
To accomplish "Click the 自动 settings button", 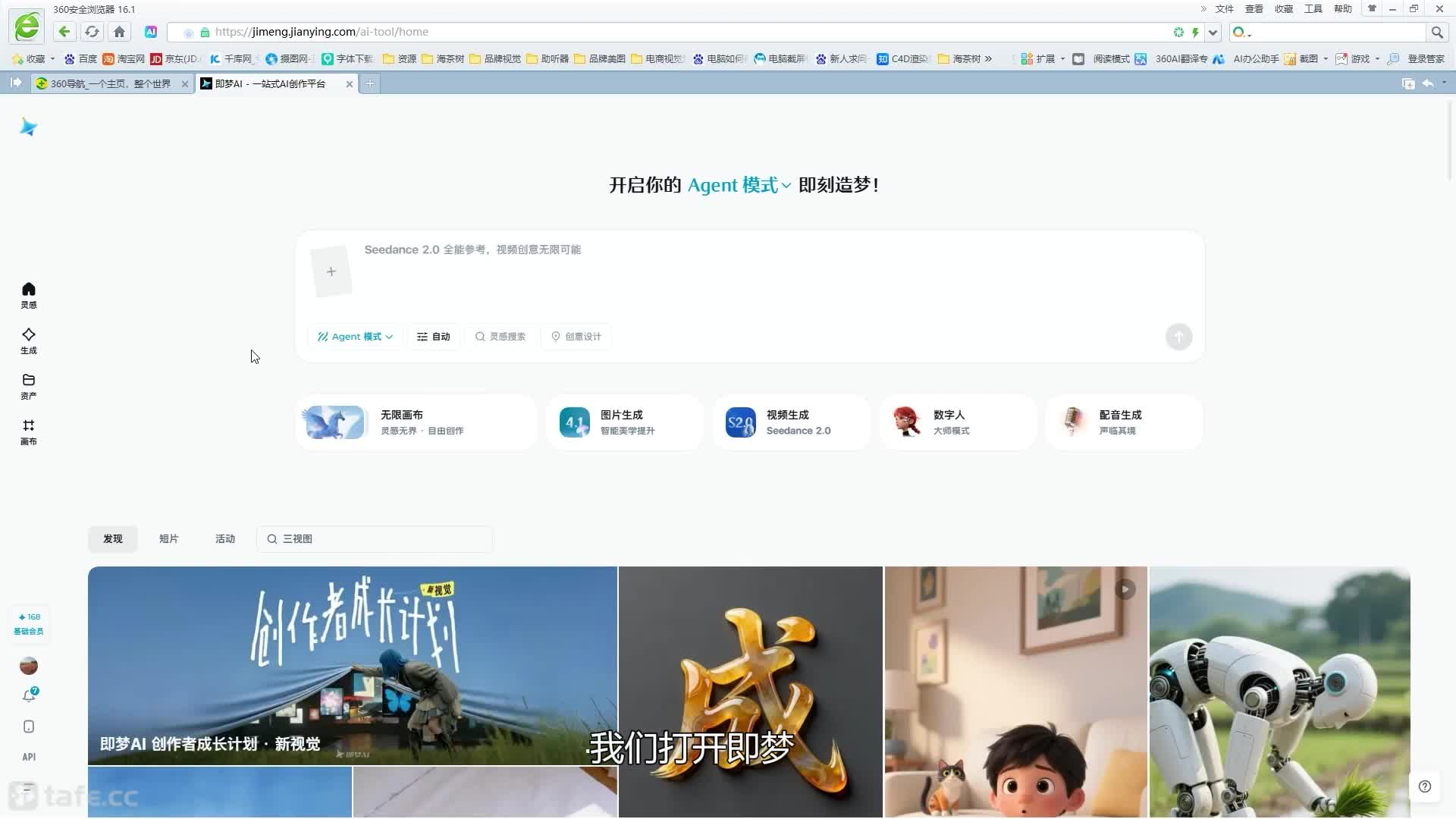I will click(x=433, y=337).
